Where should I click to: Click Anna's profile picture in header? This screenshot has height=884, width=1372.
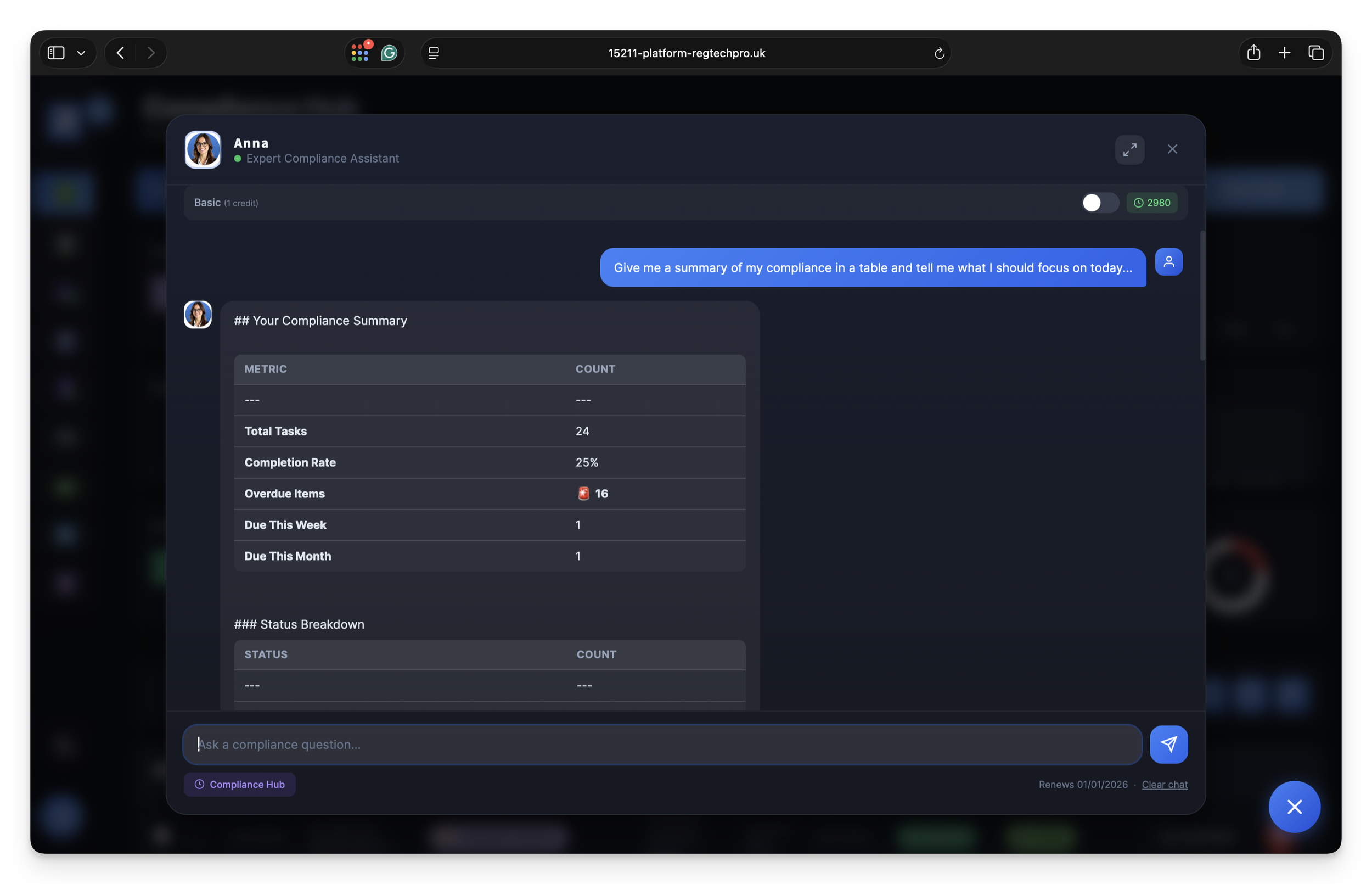[x=203, y=150]
